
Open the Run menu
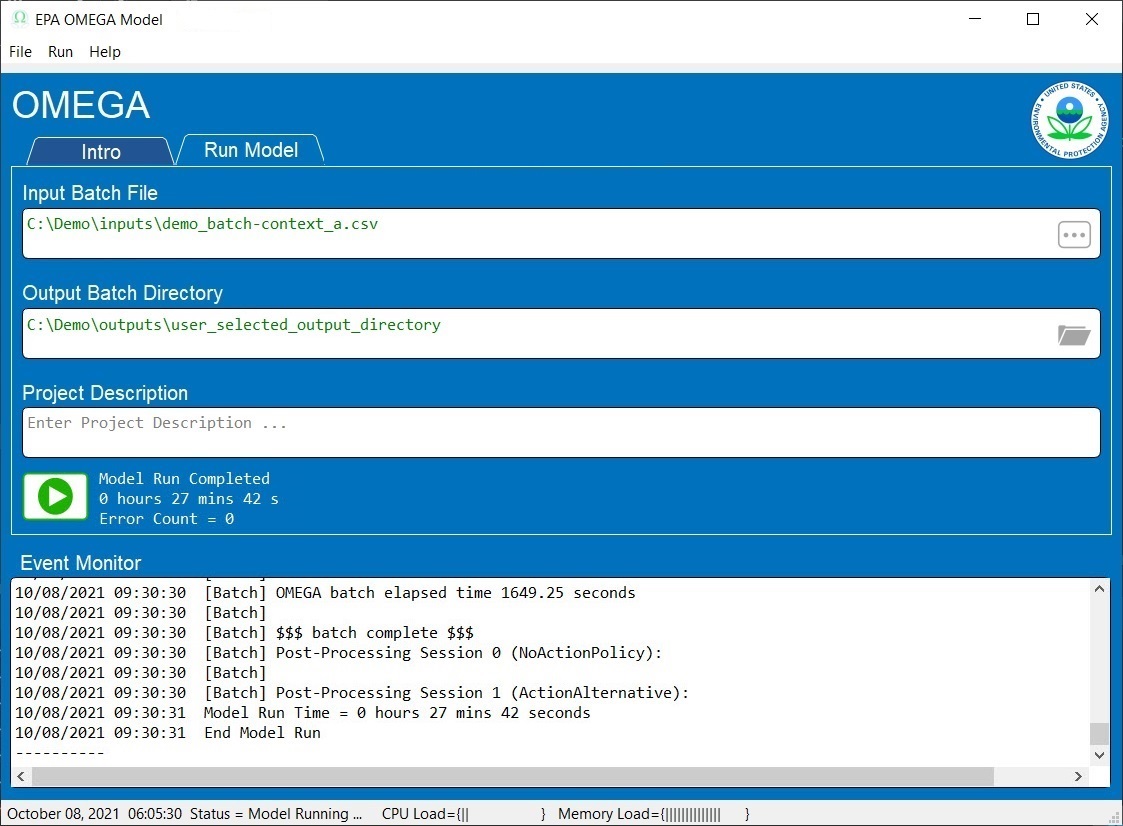(60, 52)
